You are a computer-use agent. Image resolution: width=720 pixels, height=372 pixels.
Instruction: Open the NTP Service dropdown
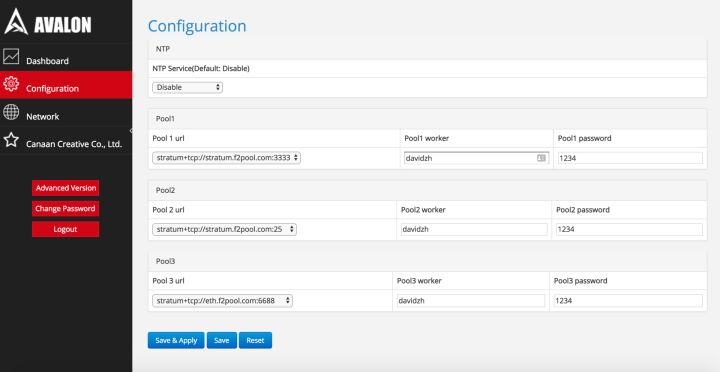pyautogui.click(x=187, y=87)
